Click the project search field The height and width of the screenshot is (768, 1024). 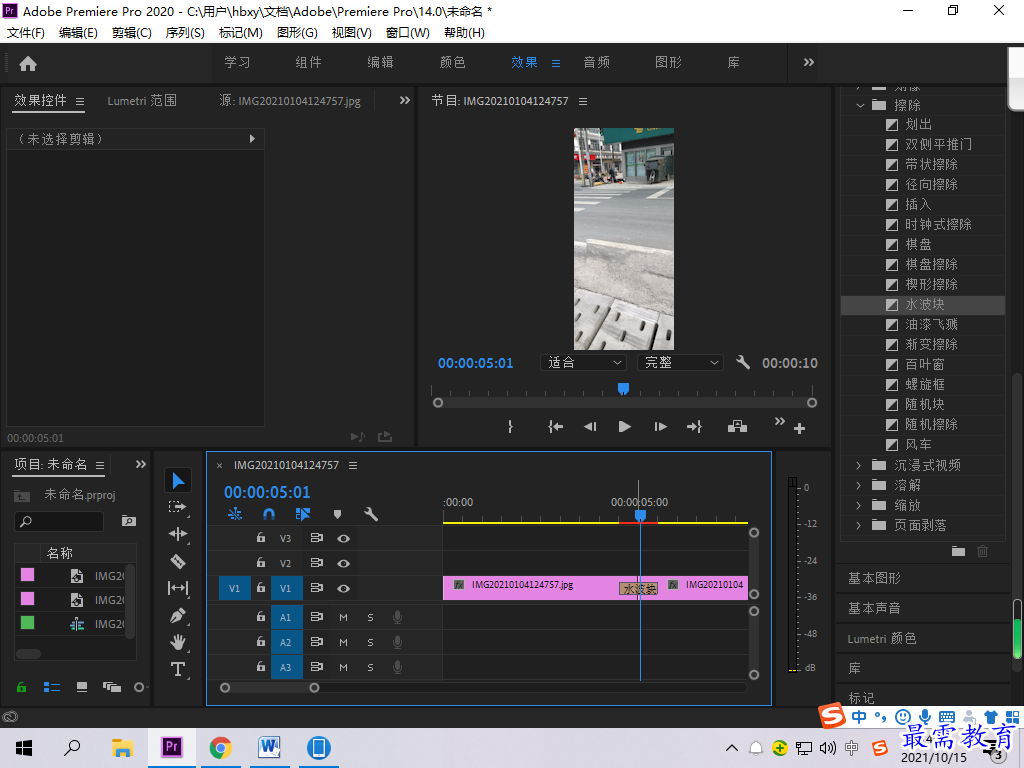click(x=59, y=521)
